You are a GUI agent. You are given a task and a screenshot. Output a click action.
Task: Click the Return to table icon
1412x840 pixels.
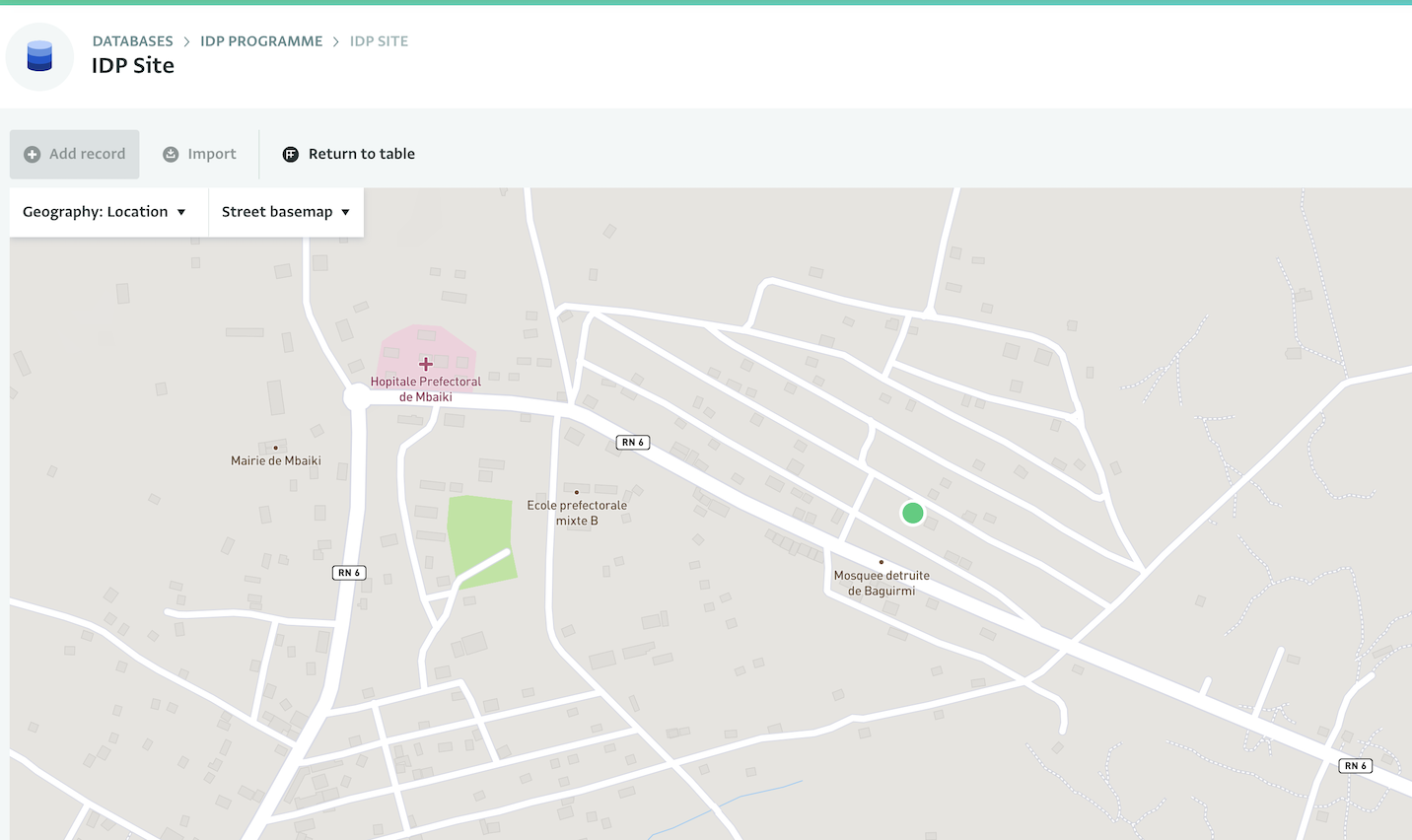pyautogui.click(x=291, y=155)
